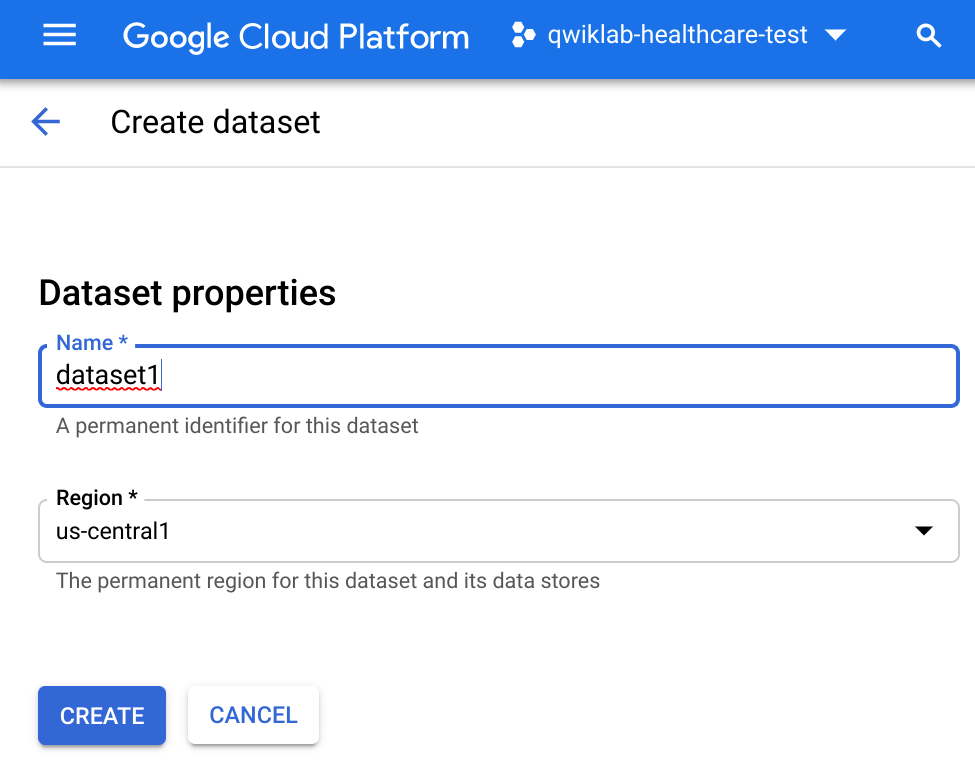Click the permanent identifier helper text

point(237,426)
